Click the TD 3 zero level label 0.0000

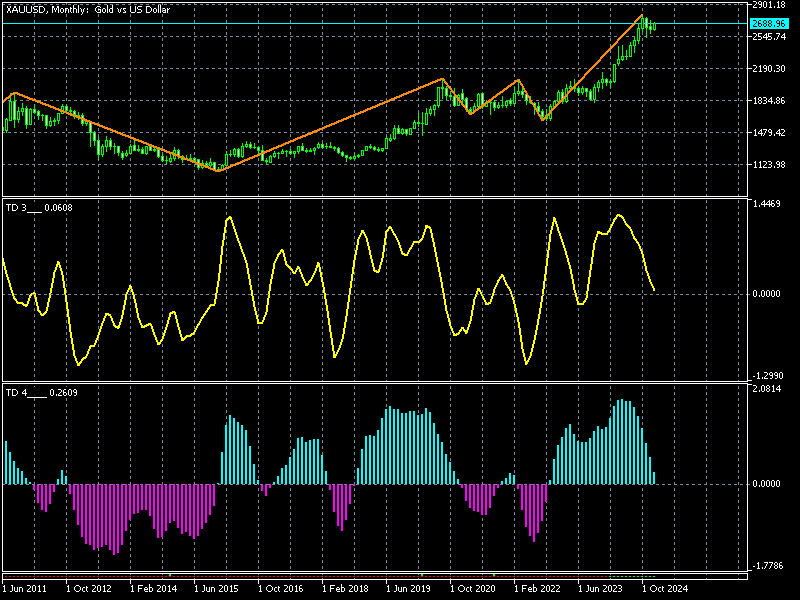767,294
